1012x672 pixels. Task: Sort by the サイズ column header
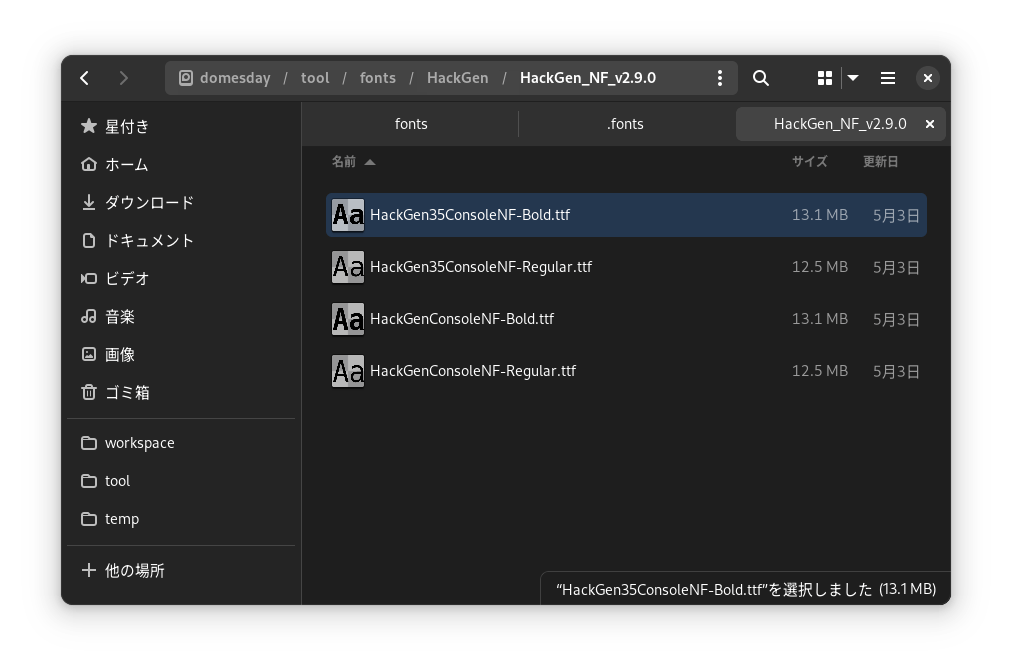(x=810, y=161)
